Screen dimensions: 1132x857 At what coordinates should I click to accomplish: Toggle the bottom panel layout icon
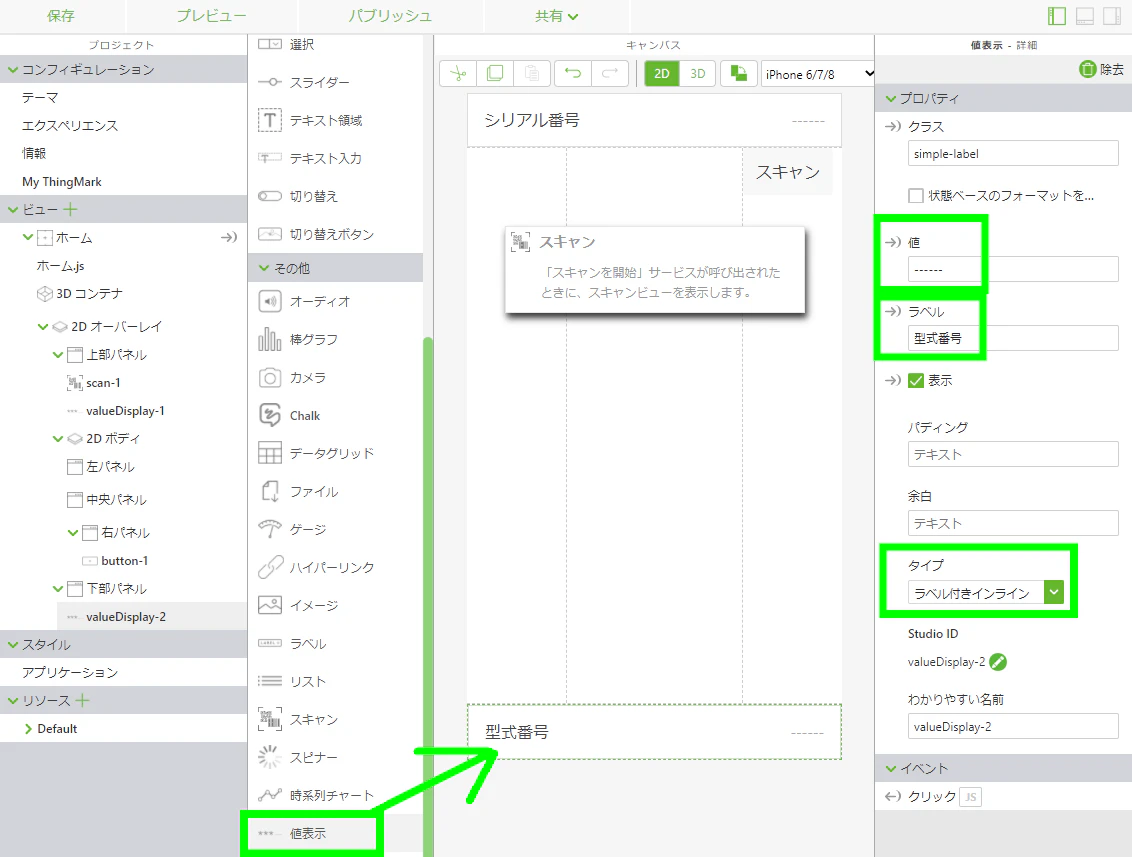pos(1084,16)
